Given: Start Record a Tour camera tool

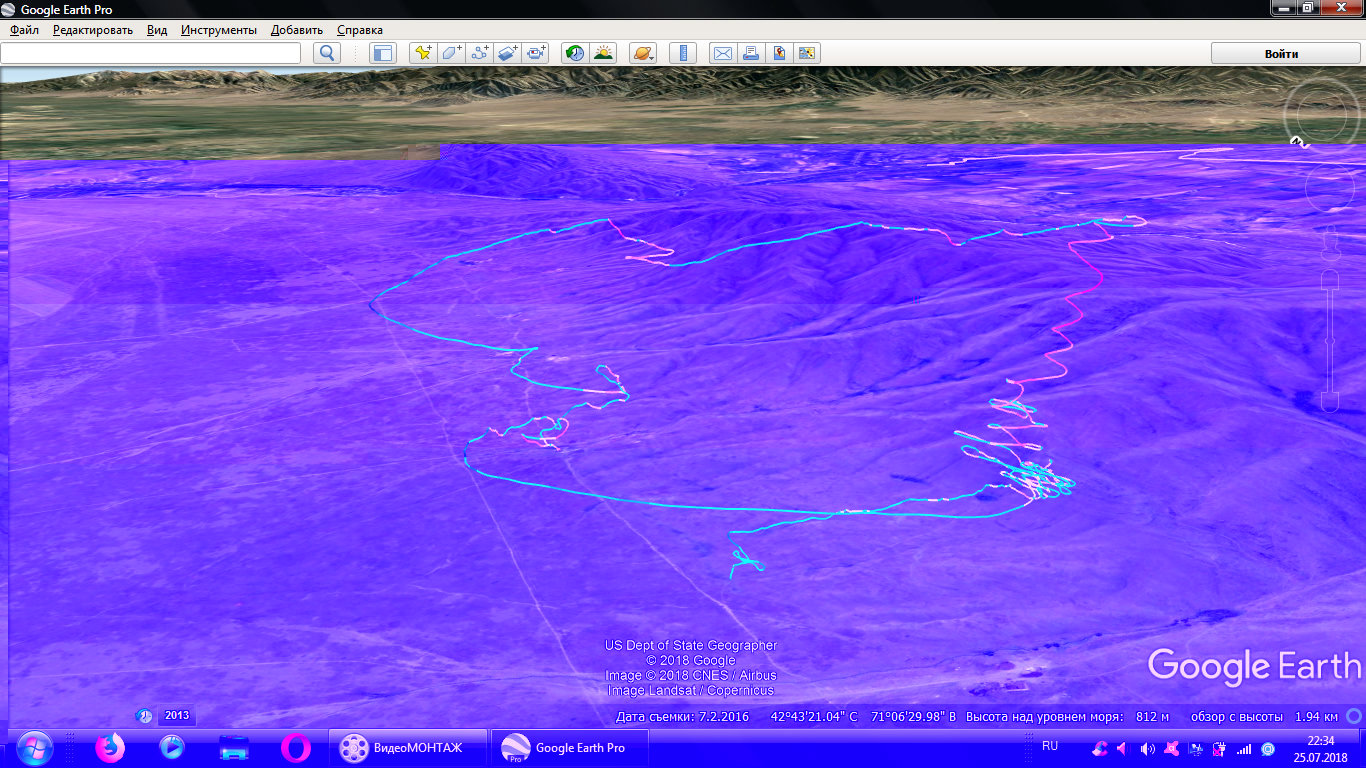Looking at the screenshot, I should 537,53.
